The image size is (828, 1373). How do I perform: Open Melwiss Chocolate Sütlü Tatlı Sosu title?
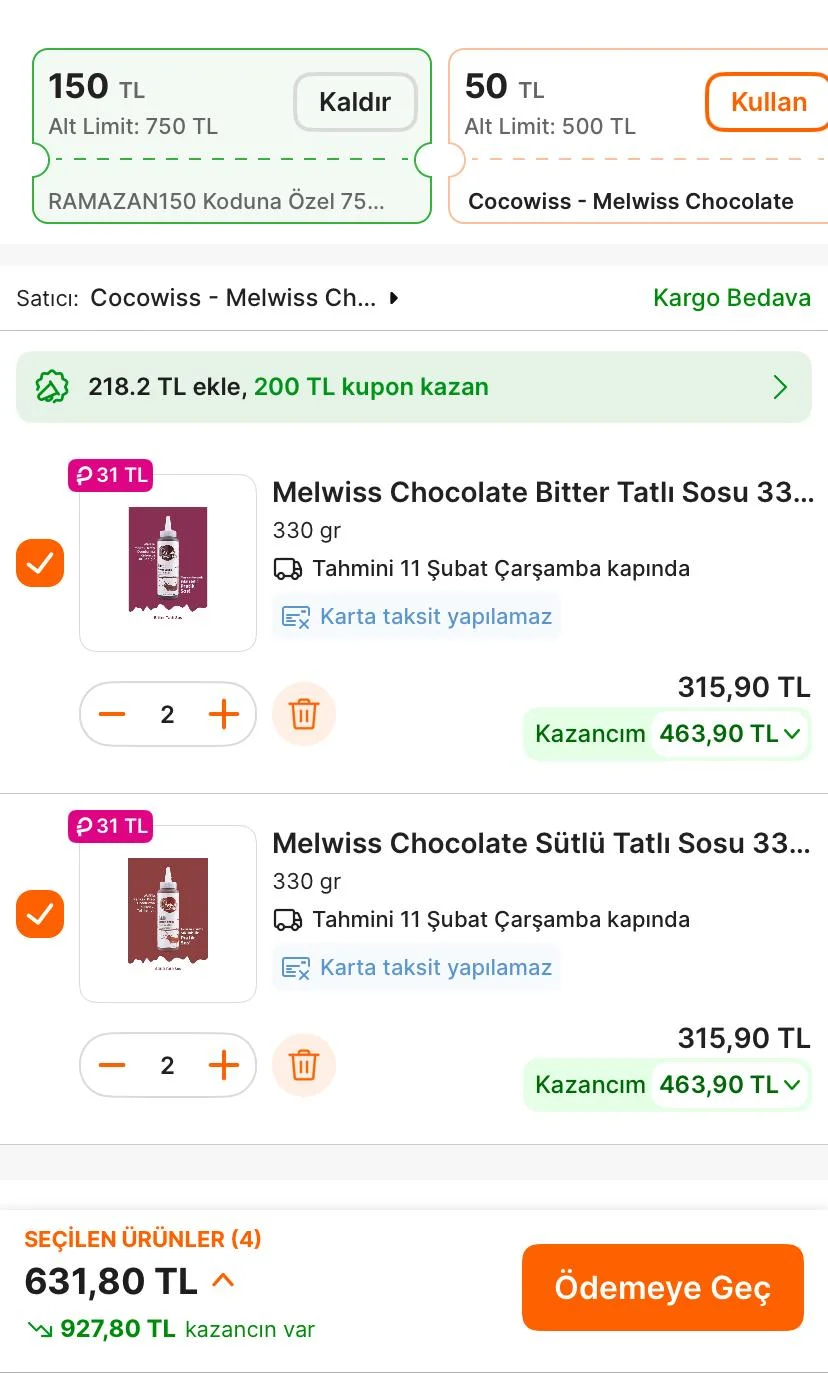542,843
